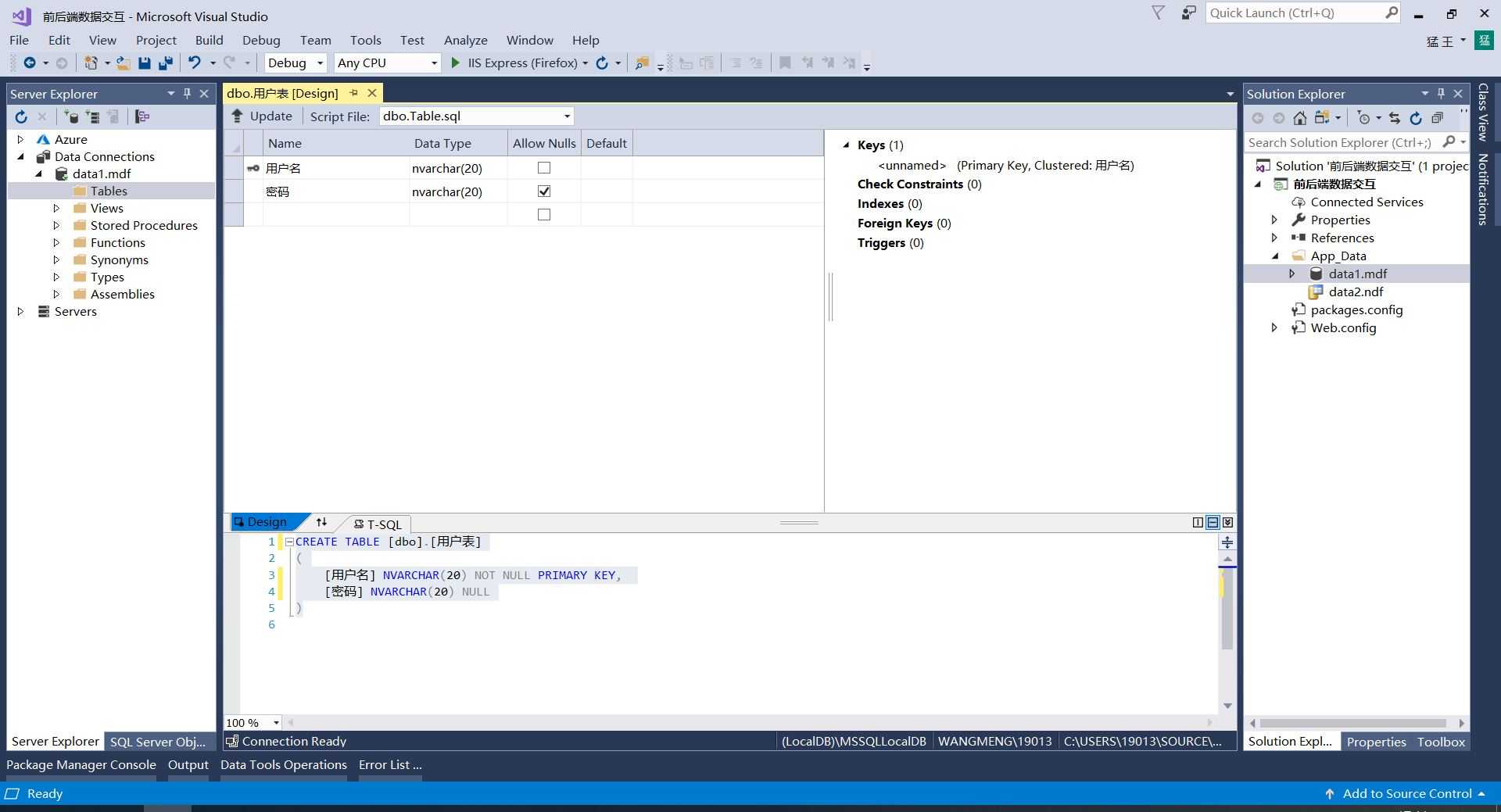Open the Class View side tab
This screenshot has height=812, width=1501.
(x=1482, y=112)
